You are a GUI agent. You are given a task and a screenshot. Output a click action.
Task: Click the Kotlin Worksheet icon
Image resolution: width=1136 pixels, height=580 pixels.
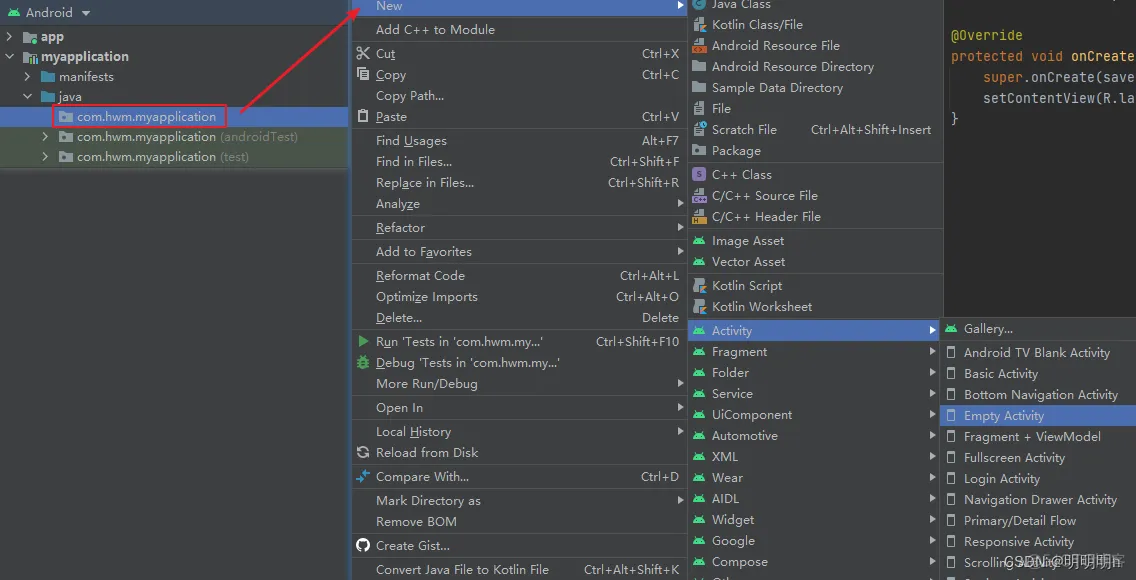tap(699, 306)
